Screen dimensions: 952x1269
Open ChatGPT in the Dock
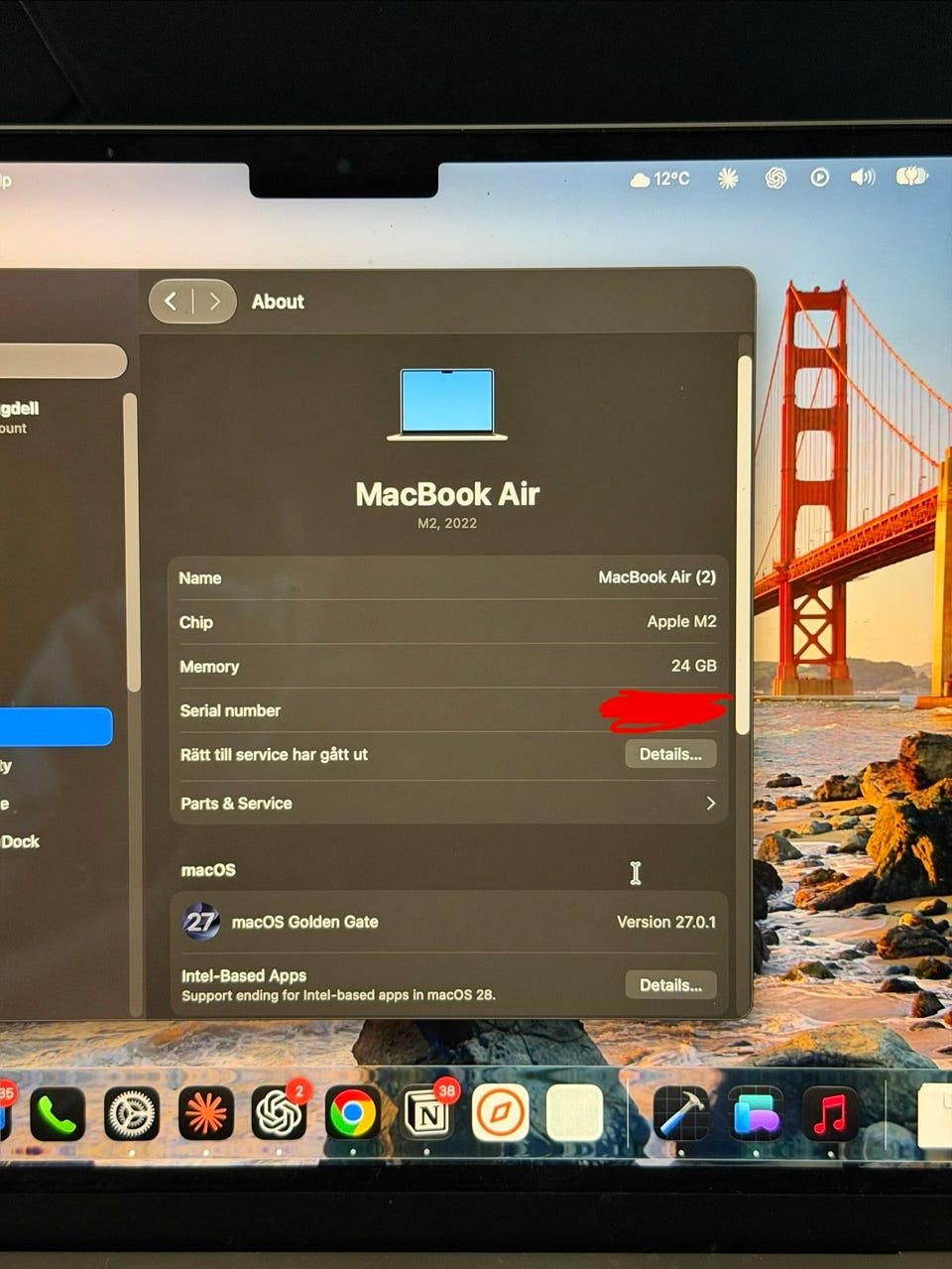279,1114
